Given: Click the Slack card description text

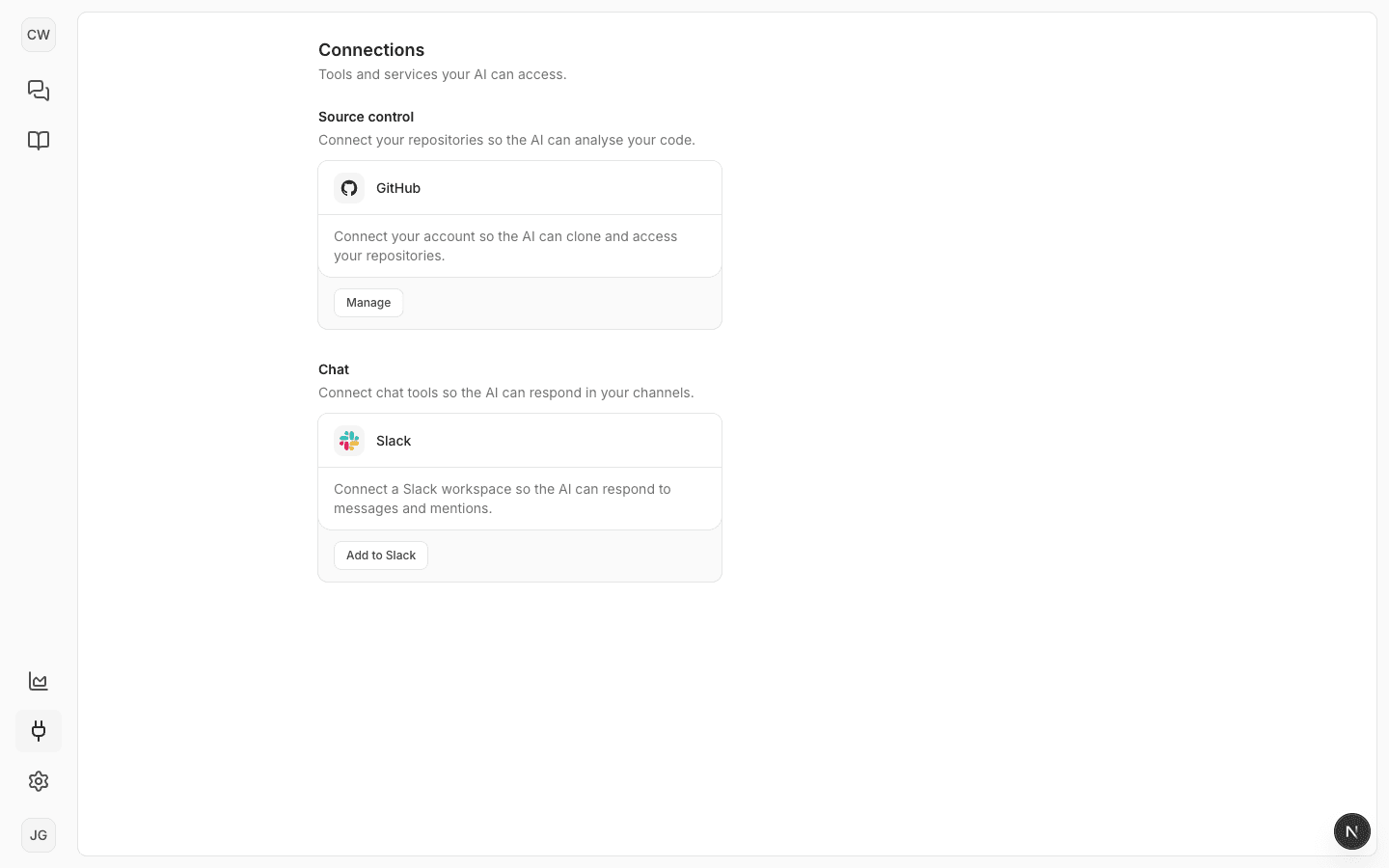Looking at the screenshot, I should tap(502, 499).
